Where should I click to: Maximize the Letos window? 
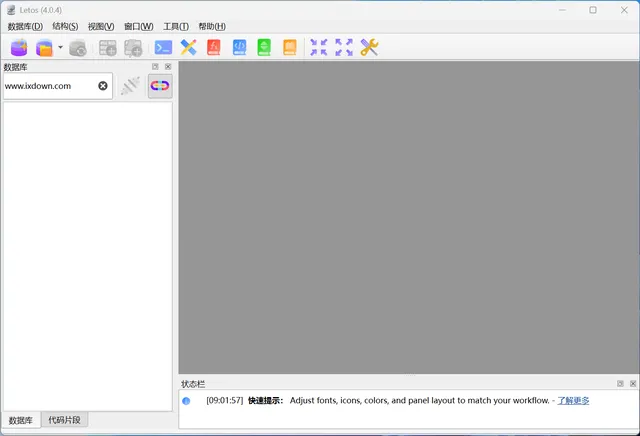coord(593,10)
